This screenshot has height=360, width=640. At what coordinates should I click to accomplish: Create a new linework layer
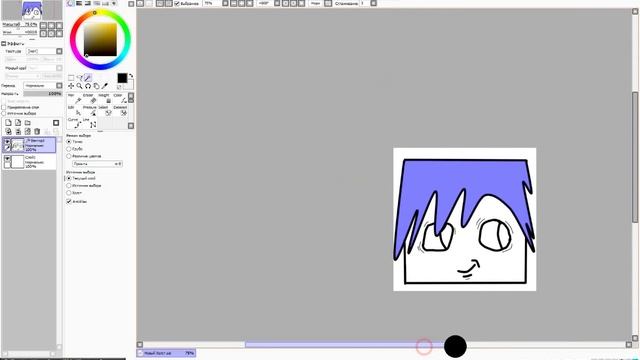(x=18, y=122)
